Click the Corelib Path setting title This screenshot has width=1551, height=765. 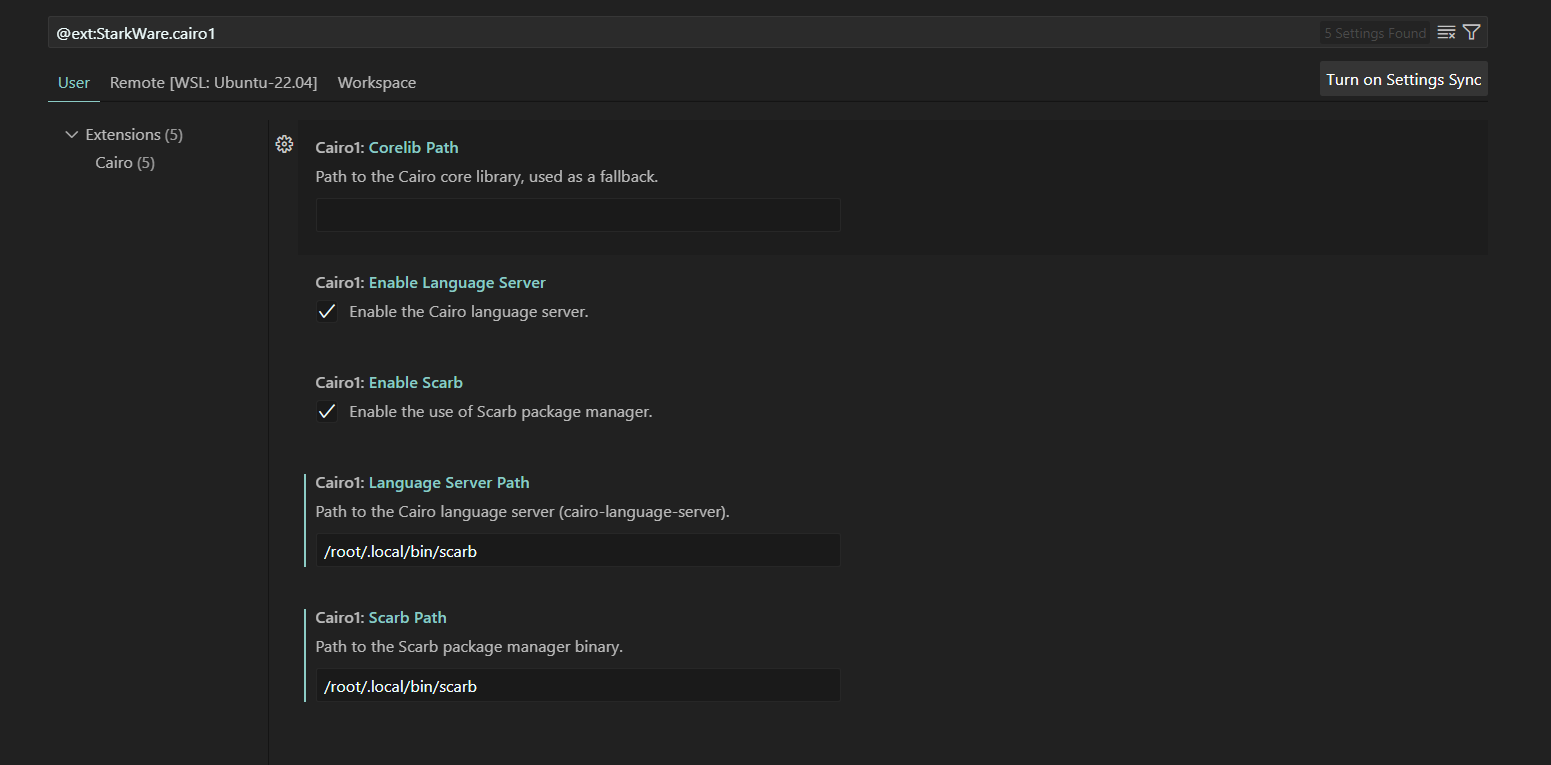(413, 148)
